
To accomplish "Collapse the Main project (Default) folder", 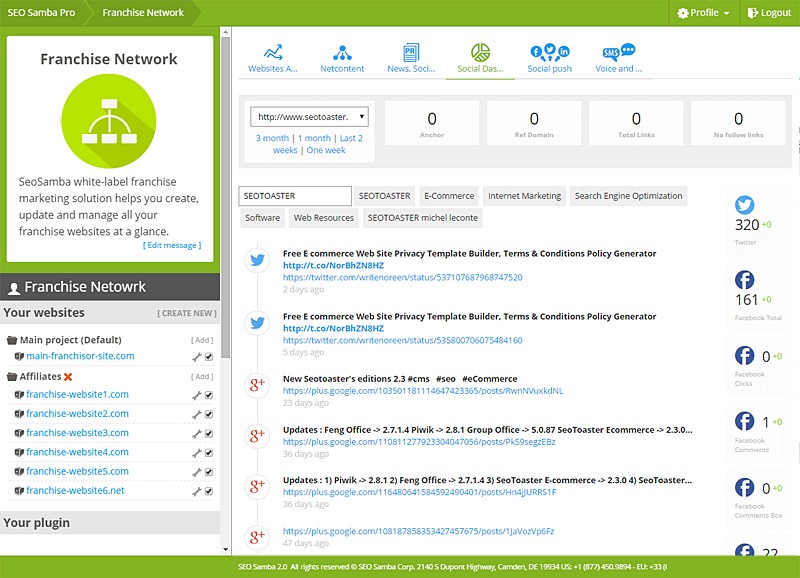I will (12, 340).
